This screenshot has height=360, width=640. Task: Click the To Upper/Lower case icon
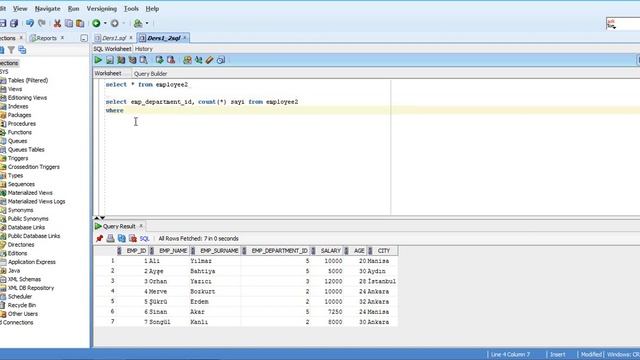pos(198,60)
